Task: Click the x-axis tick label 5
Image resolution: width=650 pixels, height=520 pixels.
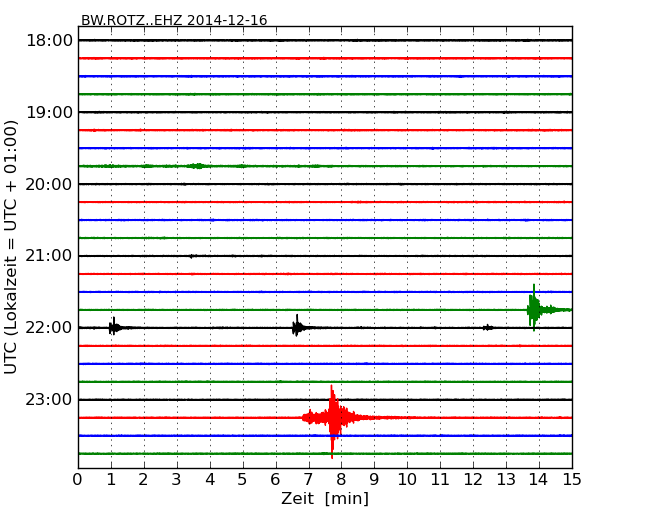Action: click(x=243, y=480)
